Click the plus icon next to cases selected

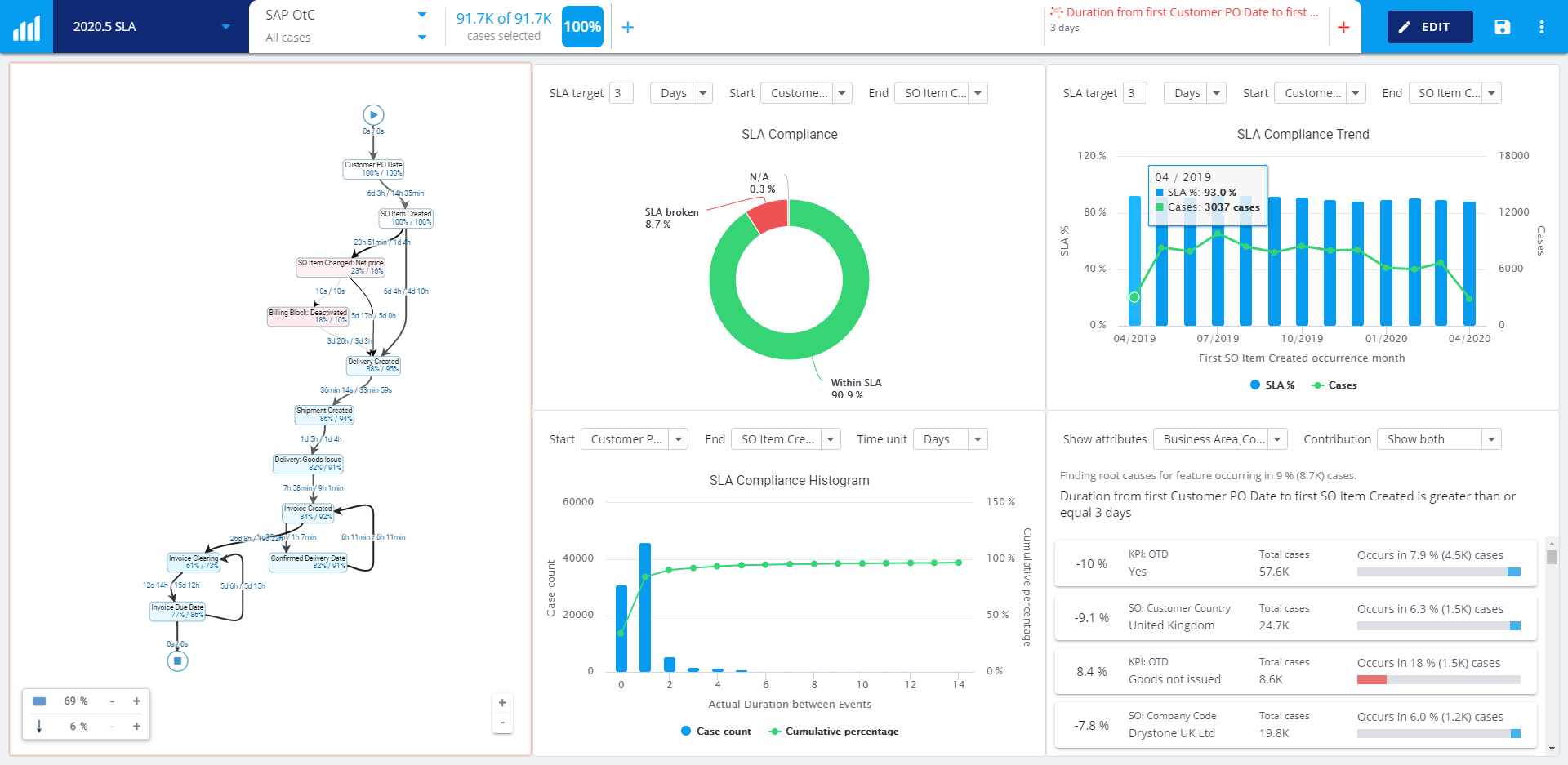pos(628,27)
